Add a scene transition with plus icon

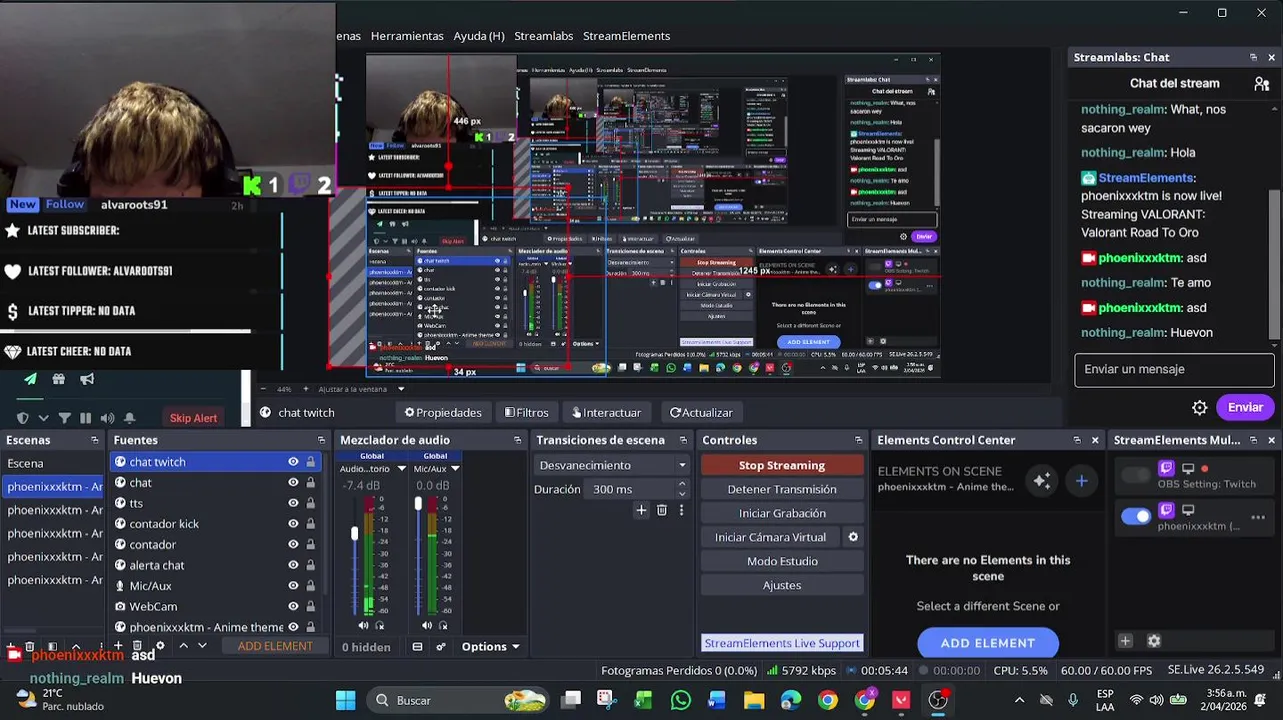pos(641,510)
